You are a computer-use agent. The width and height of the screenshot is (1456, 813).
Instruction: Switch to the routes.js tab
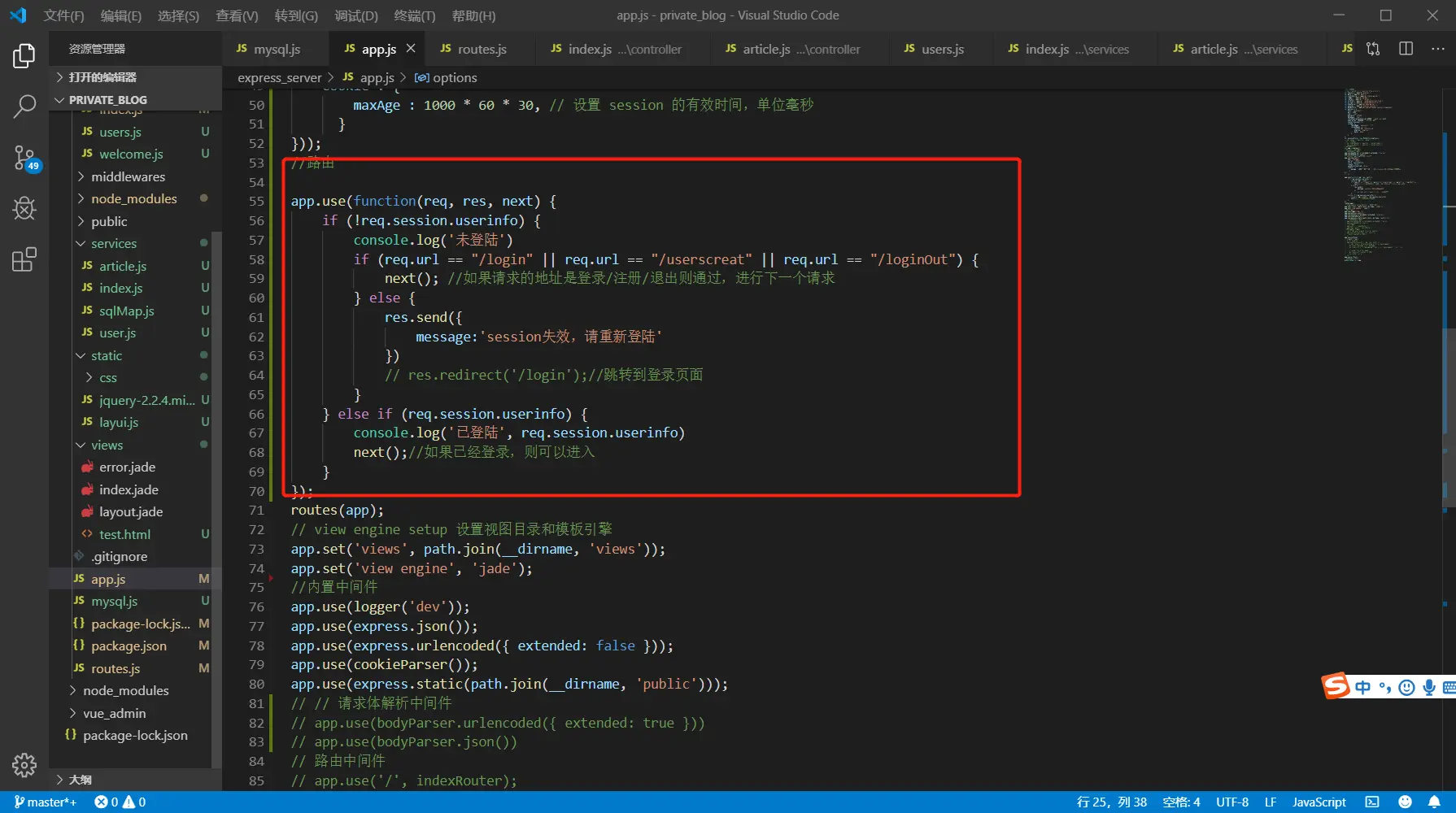click(482, 49)
